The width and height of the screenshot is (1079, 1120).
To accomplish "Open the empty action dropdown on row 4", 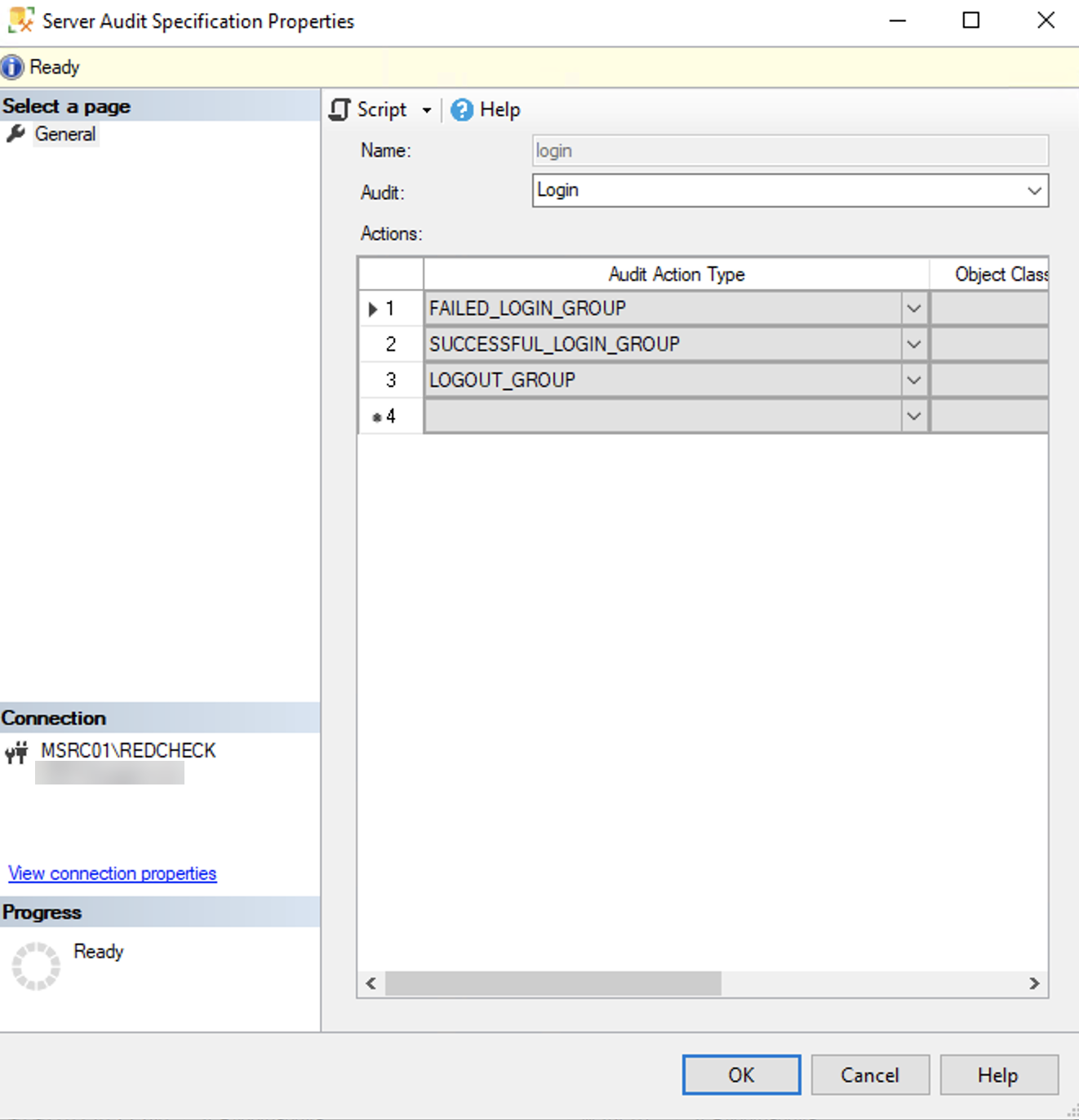I will point(913,416).
